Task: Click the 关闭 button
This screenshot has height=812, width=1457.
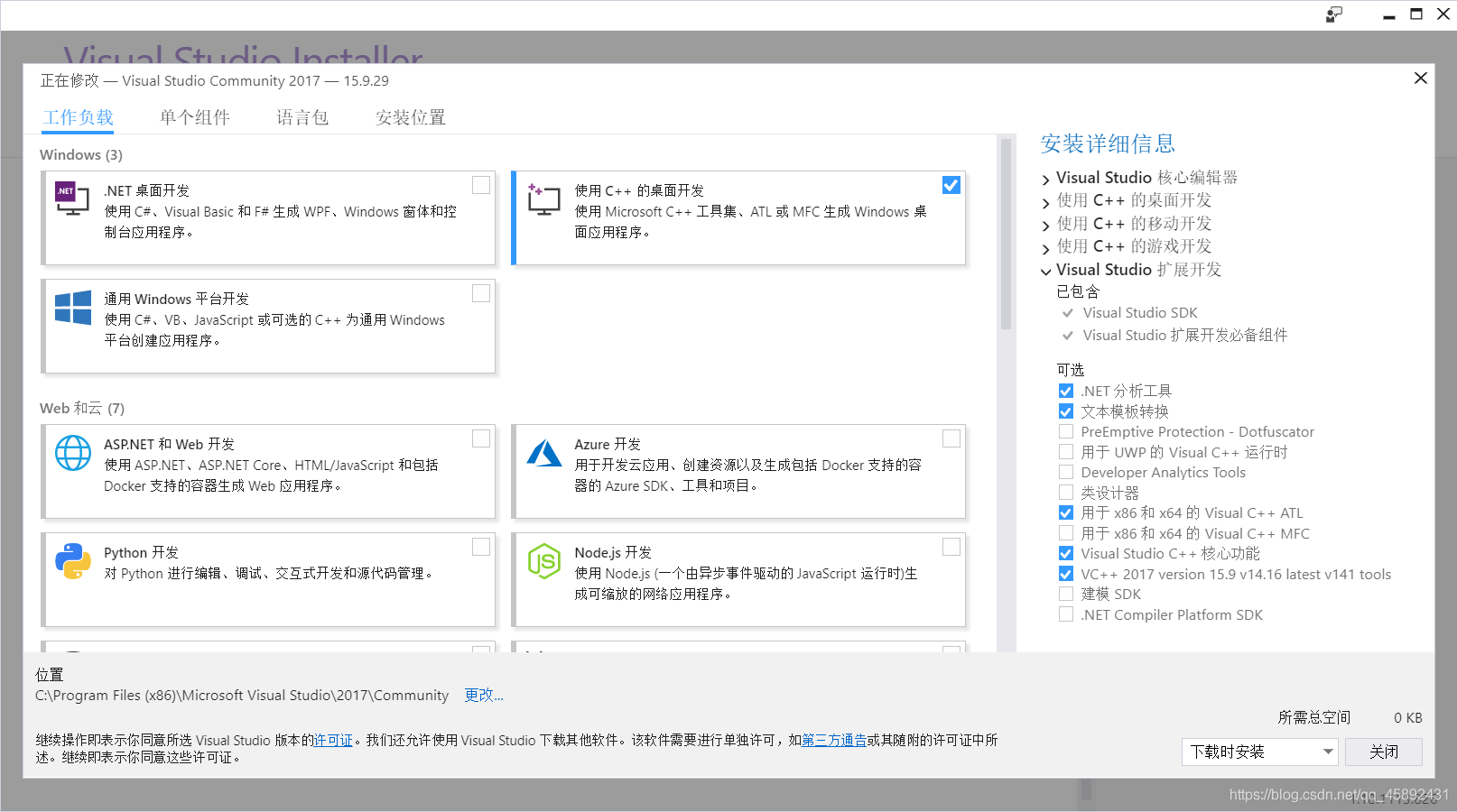Action: click(1384, 752)
